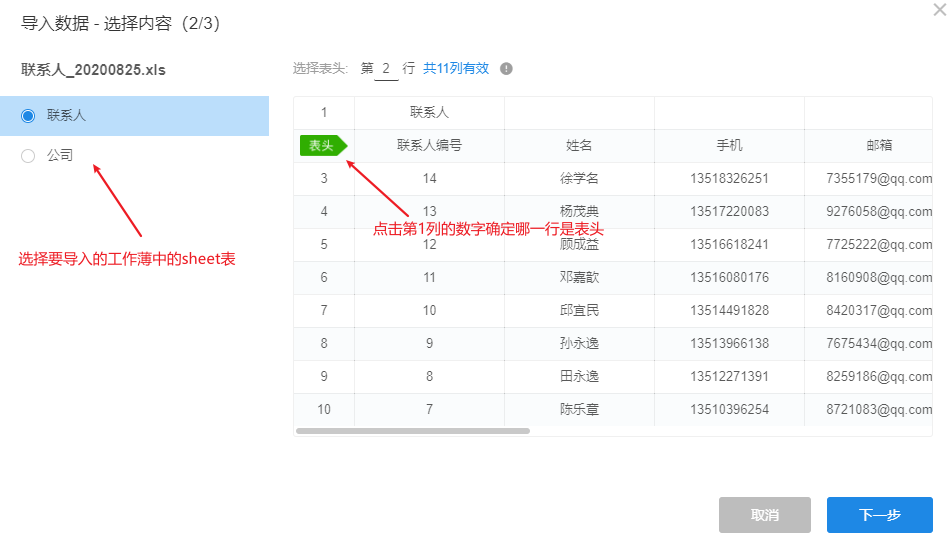Click the header row number input field

(x=386, y=69)
